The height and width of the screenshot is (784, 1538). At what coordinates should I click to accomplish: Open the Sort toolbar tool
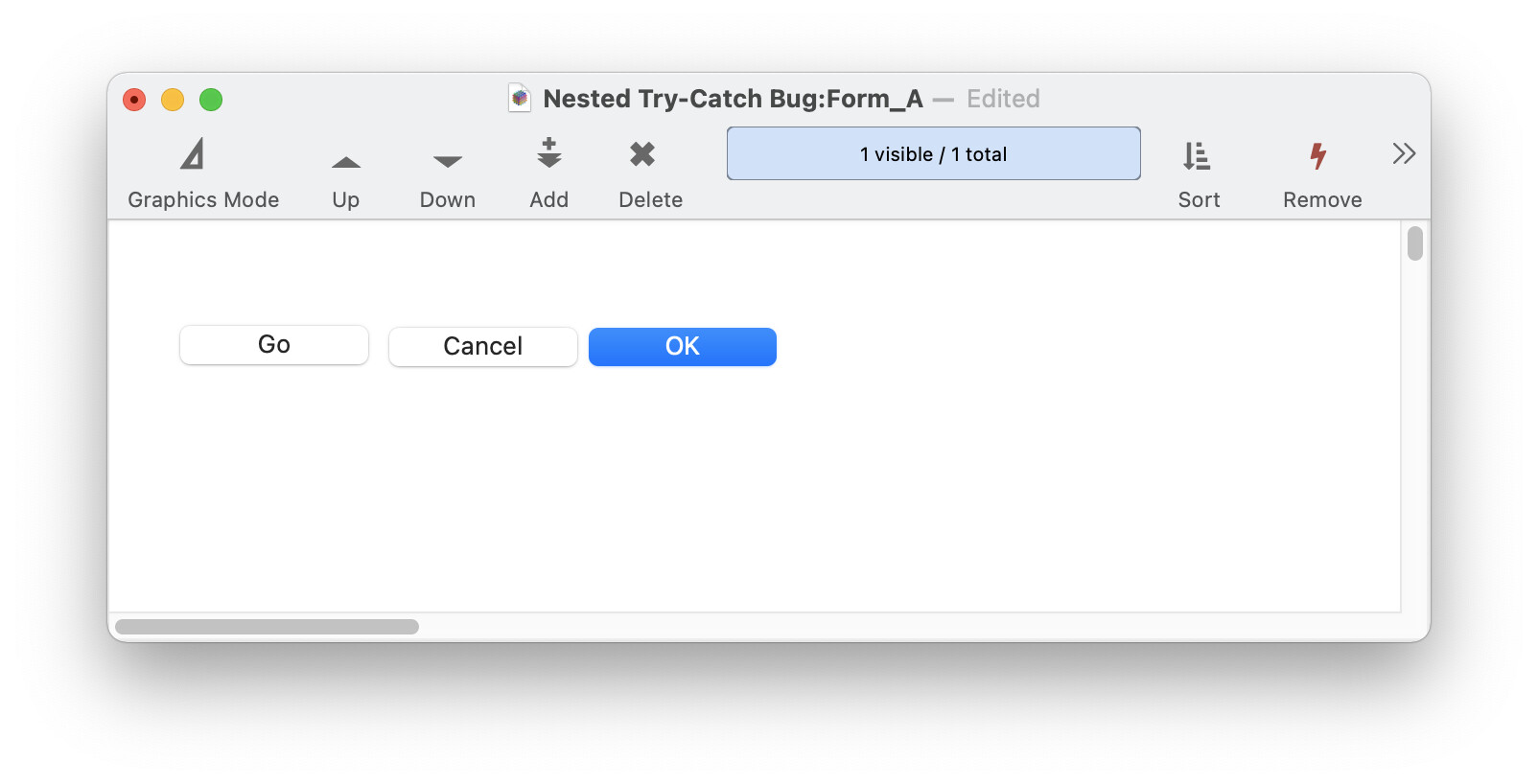click(1197, 155)
